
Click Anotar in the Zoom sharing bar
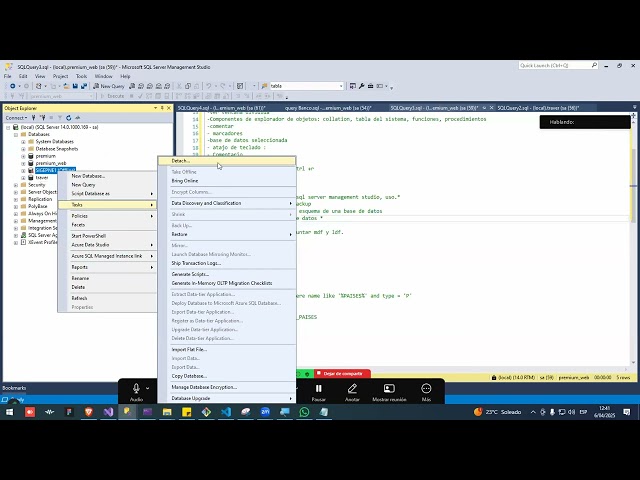[352, 393]
